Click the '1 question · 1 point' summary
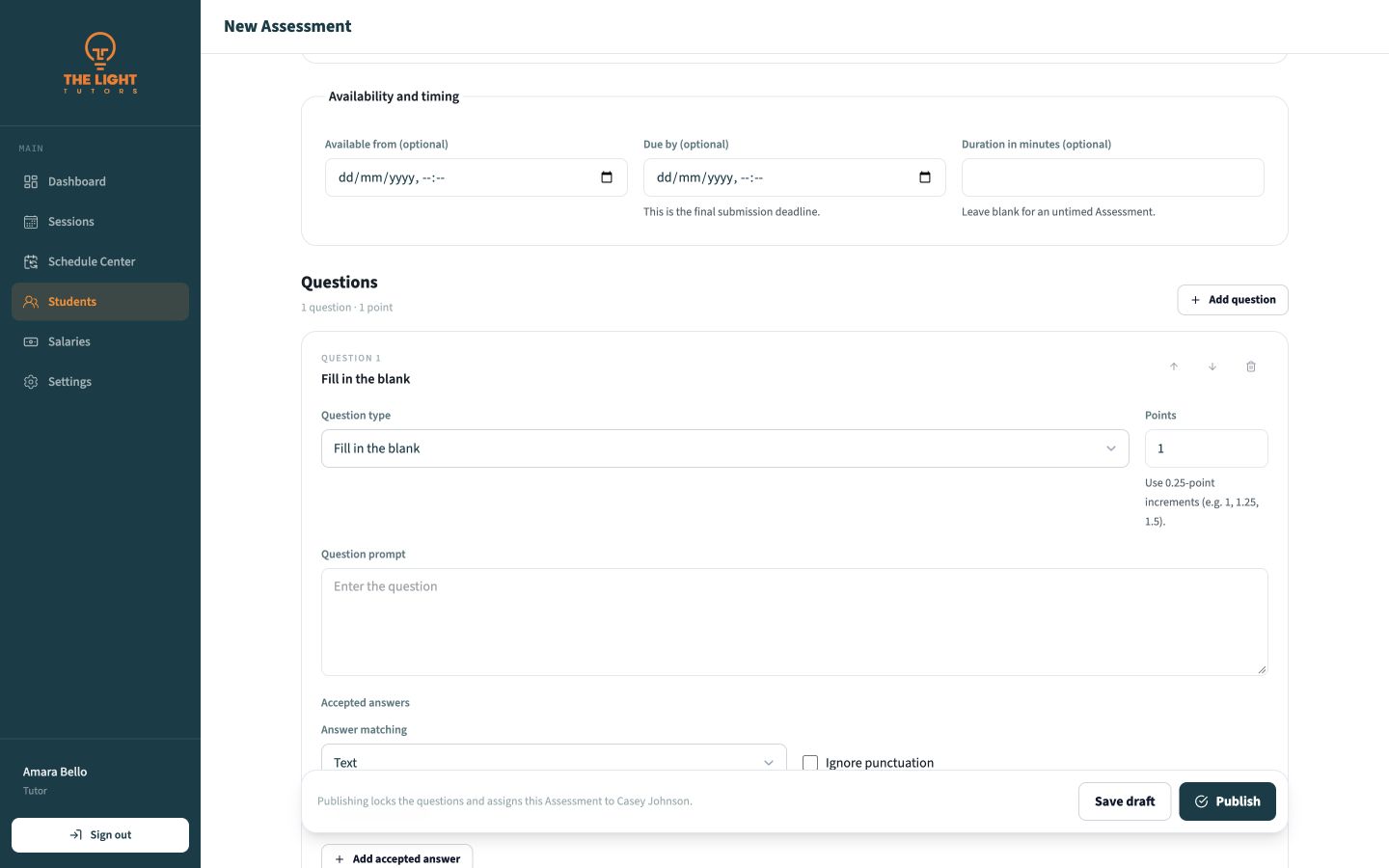 [346, 308]
